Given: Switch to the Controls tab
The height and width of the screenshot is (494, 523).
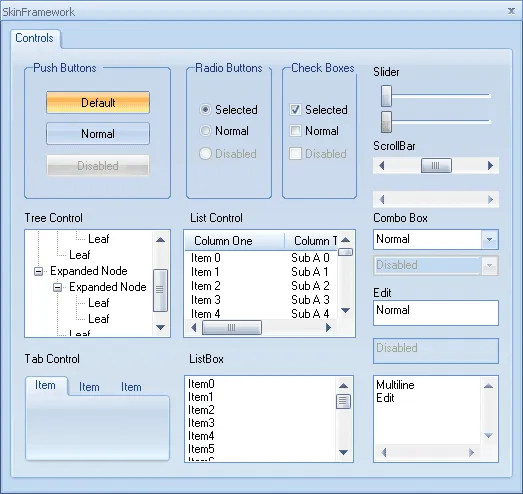Looking at the screenshot, I should (35, 38).
